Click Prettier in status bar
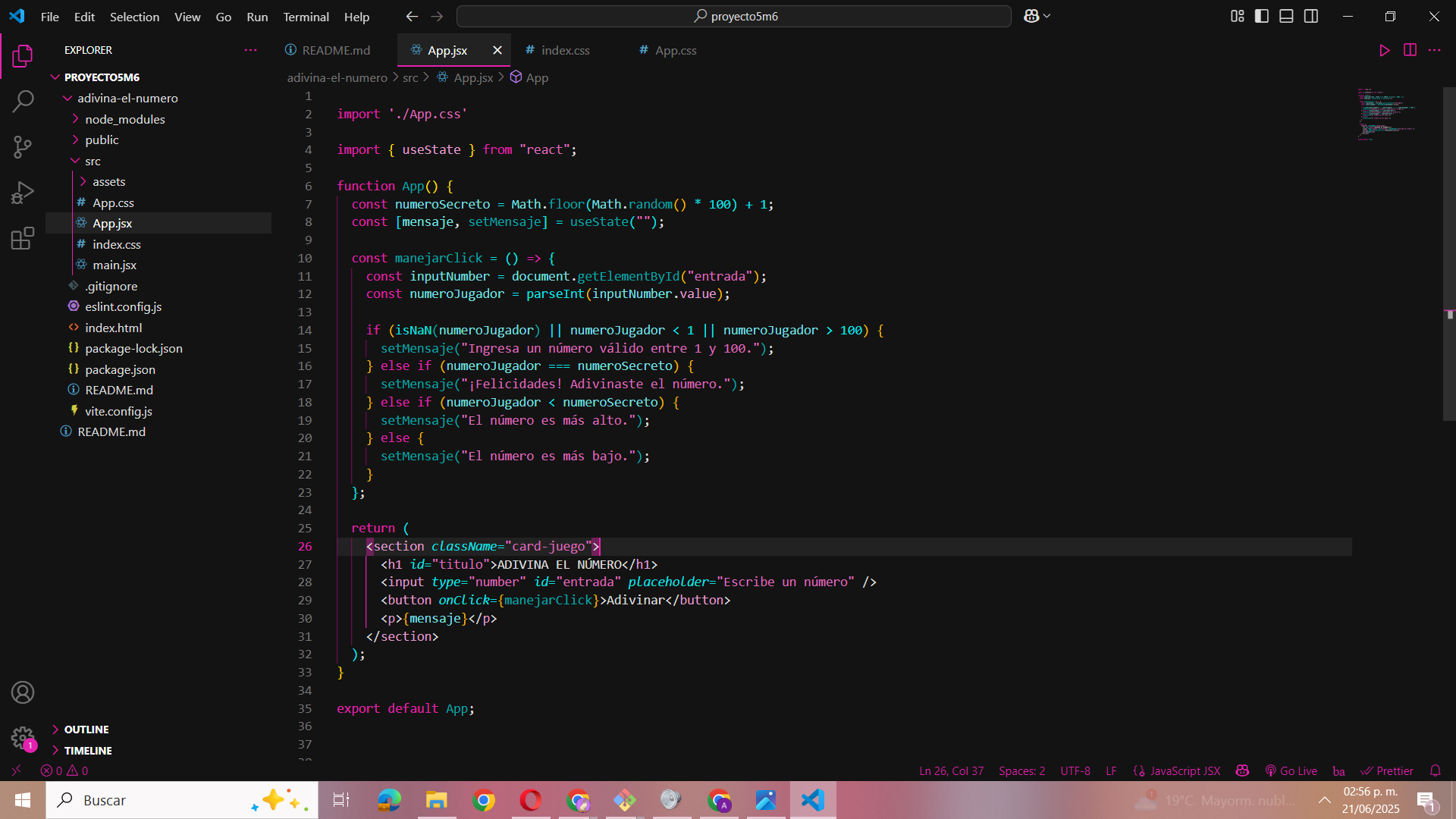 pos(1387,770)
